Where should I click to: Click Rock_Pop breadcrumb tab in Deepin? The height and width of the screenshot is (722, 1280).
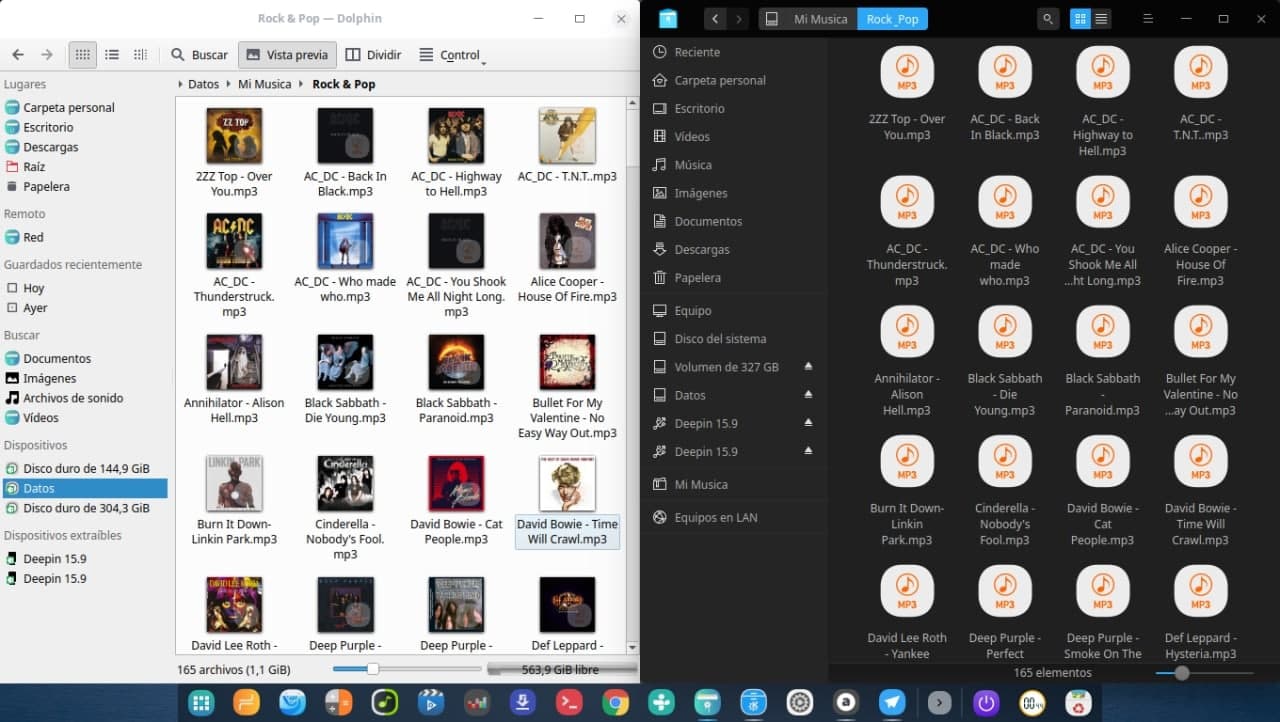coord(892,19)
